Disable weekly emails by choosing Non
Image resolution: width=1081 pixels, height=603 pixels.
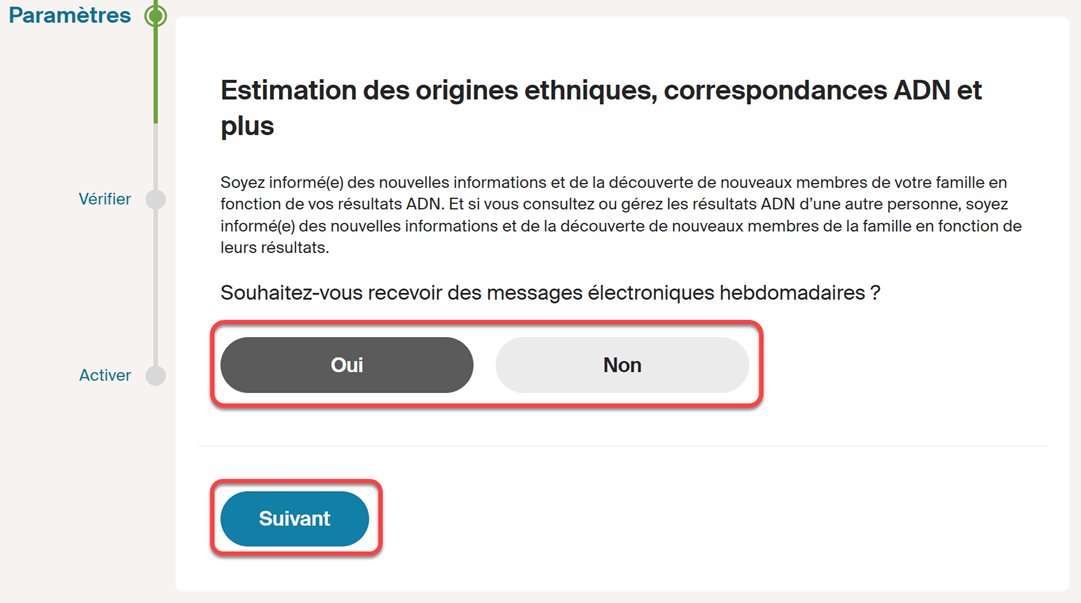(622, 364)
